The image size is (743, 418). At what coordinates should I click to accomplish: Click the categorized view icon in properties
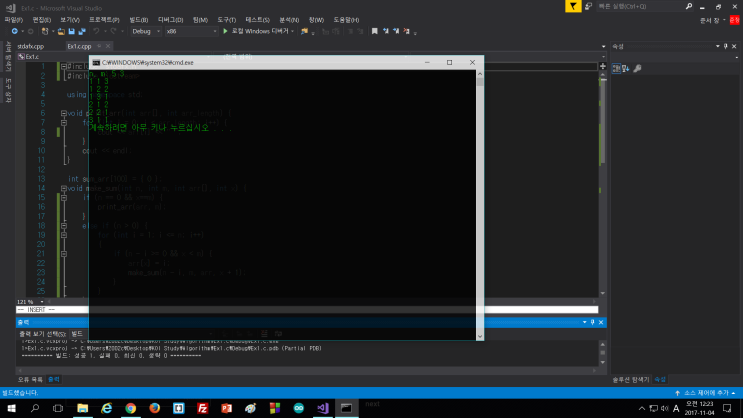(616, 68)
